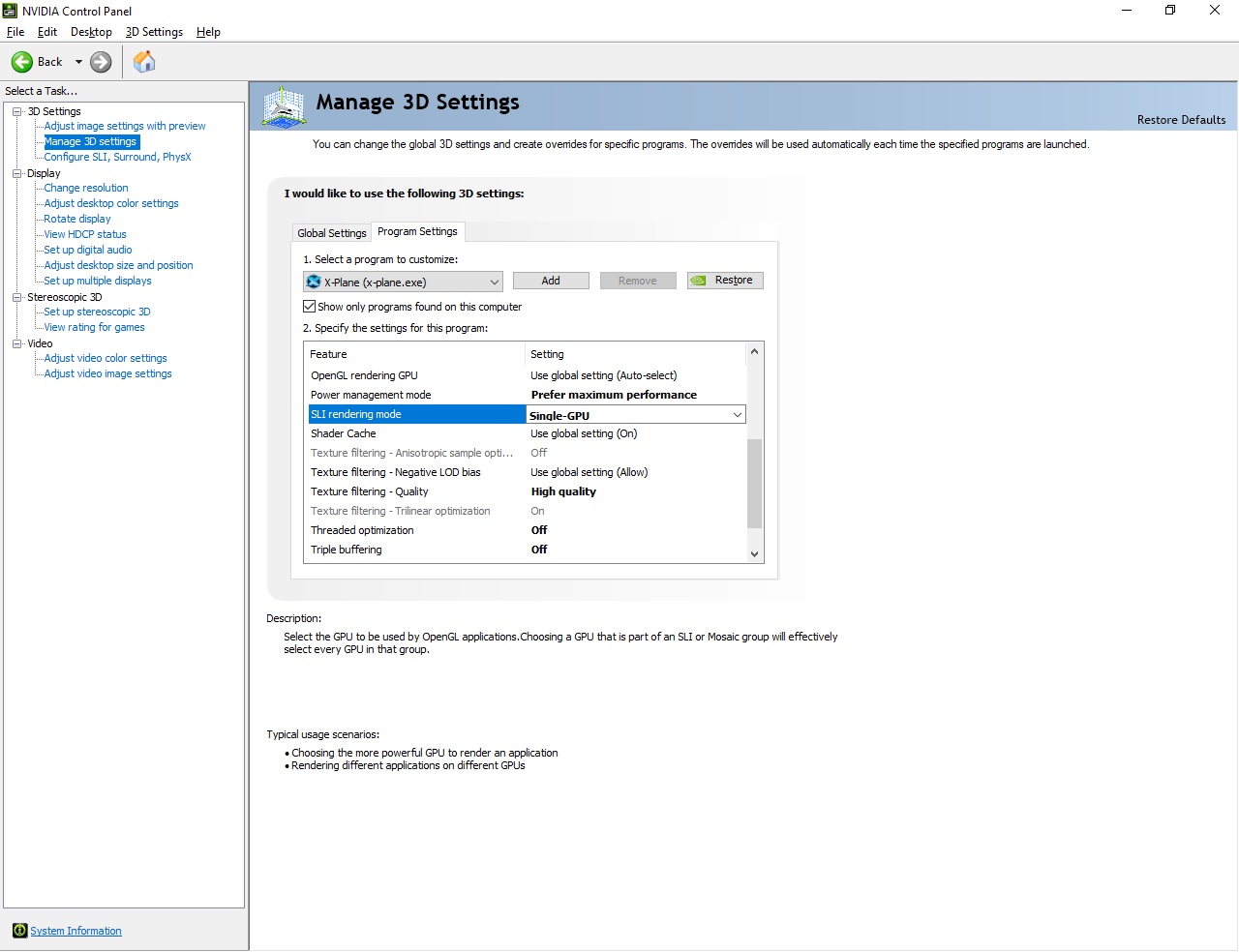Screen dimensions: 1239x952
Task: Select Manage 3D settings in tree
Action: pyautogui.click(x=91, y=141)
